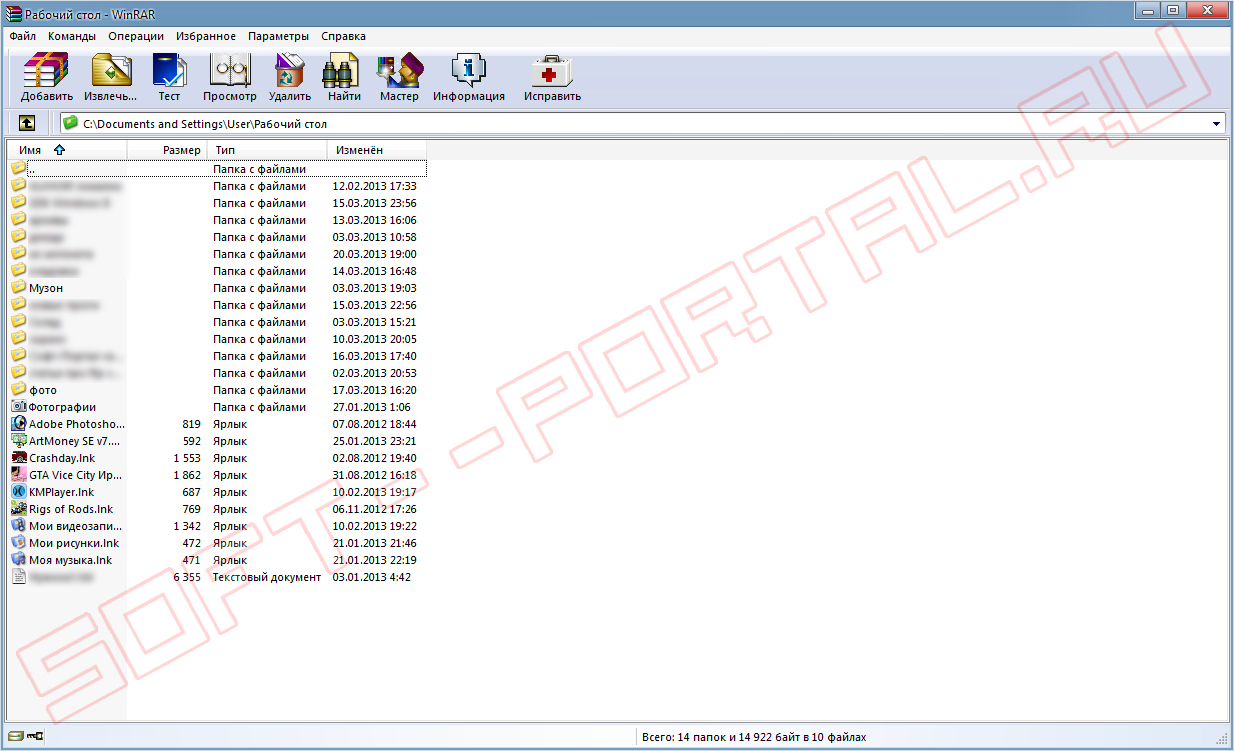Screen dimensions: 1234x751
Task: Click the drive icon in the status bar
Action: [x=15, y=737]
